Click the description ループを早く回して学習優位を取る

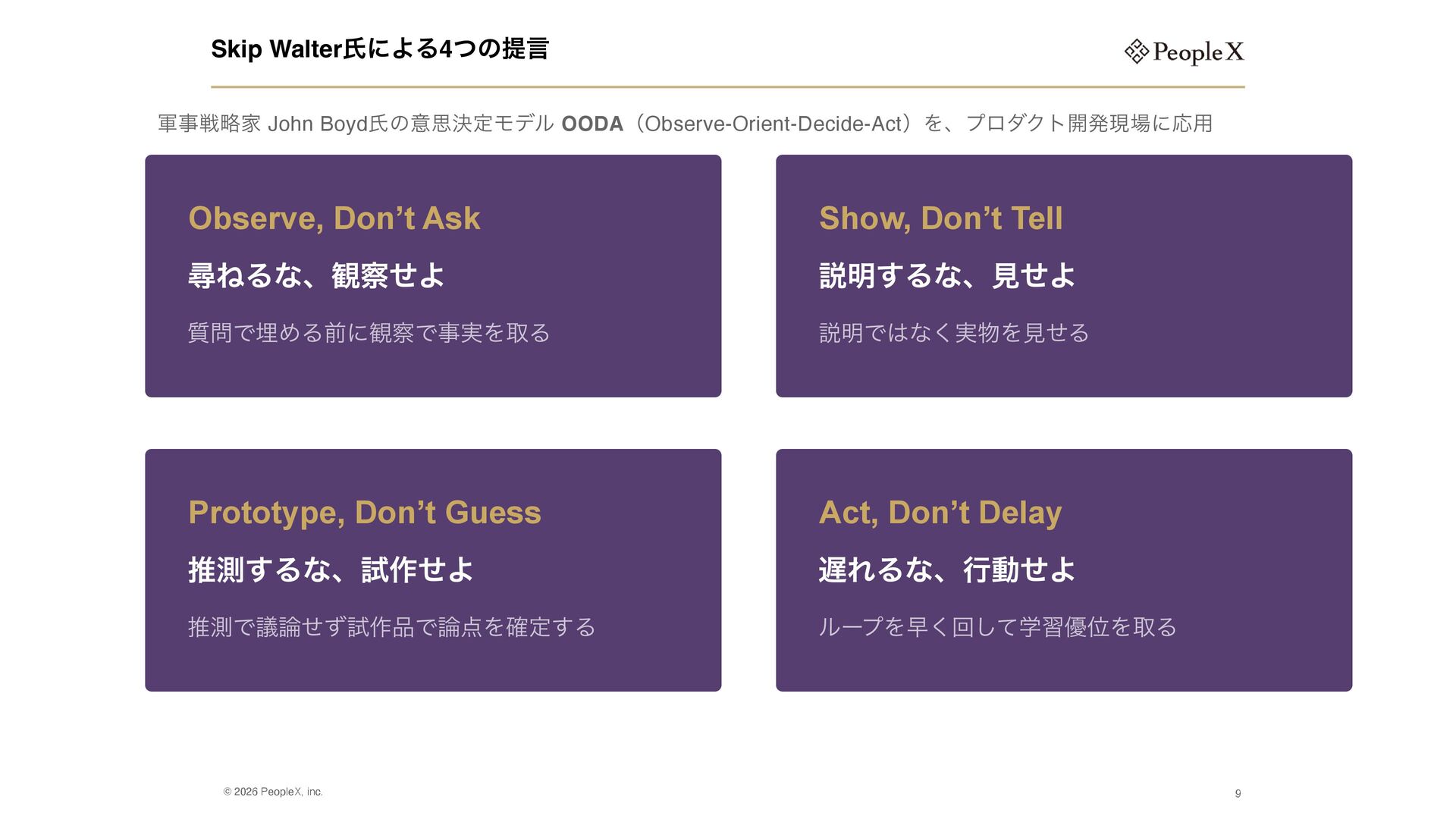point(997,627)
